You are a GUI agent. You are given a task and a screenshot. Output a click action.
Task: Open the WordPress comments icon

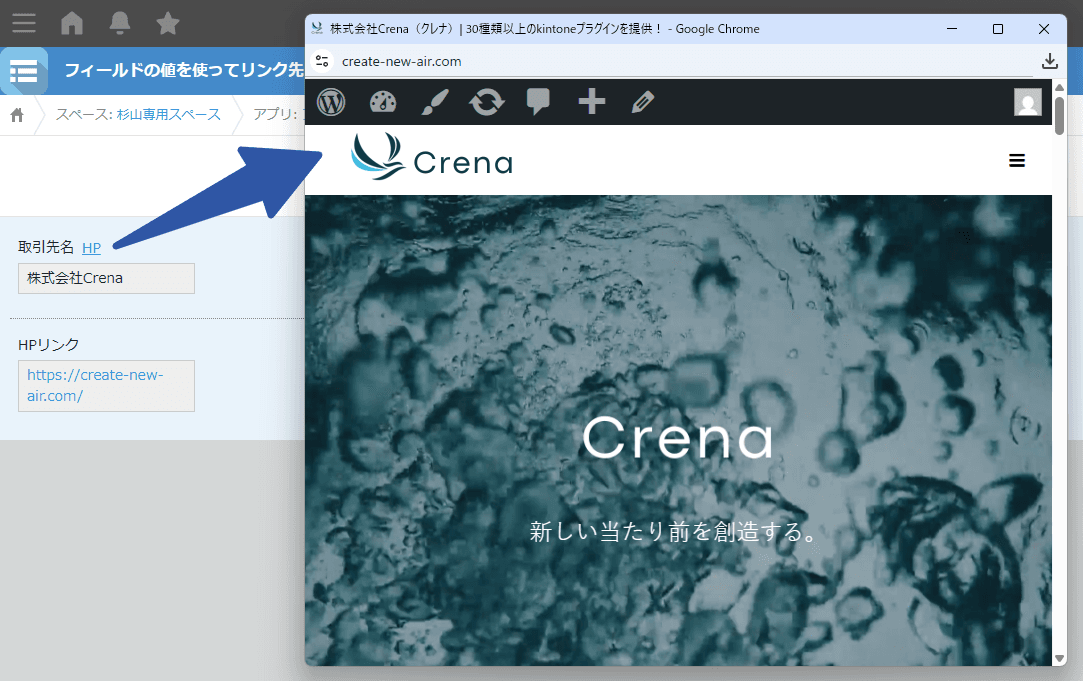point(538,102)
